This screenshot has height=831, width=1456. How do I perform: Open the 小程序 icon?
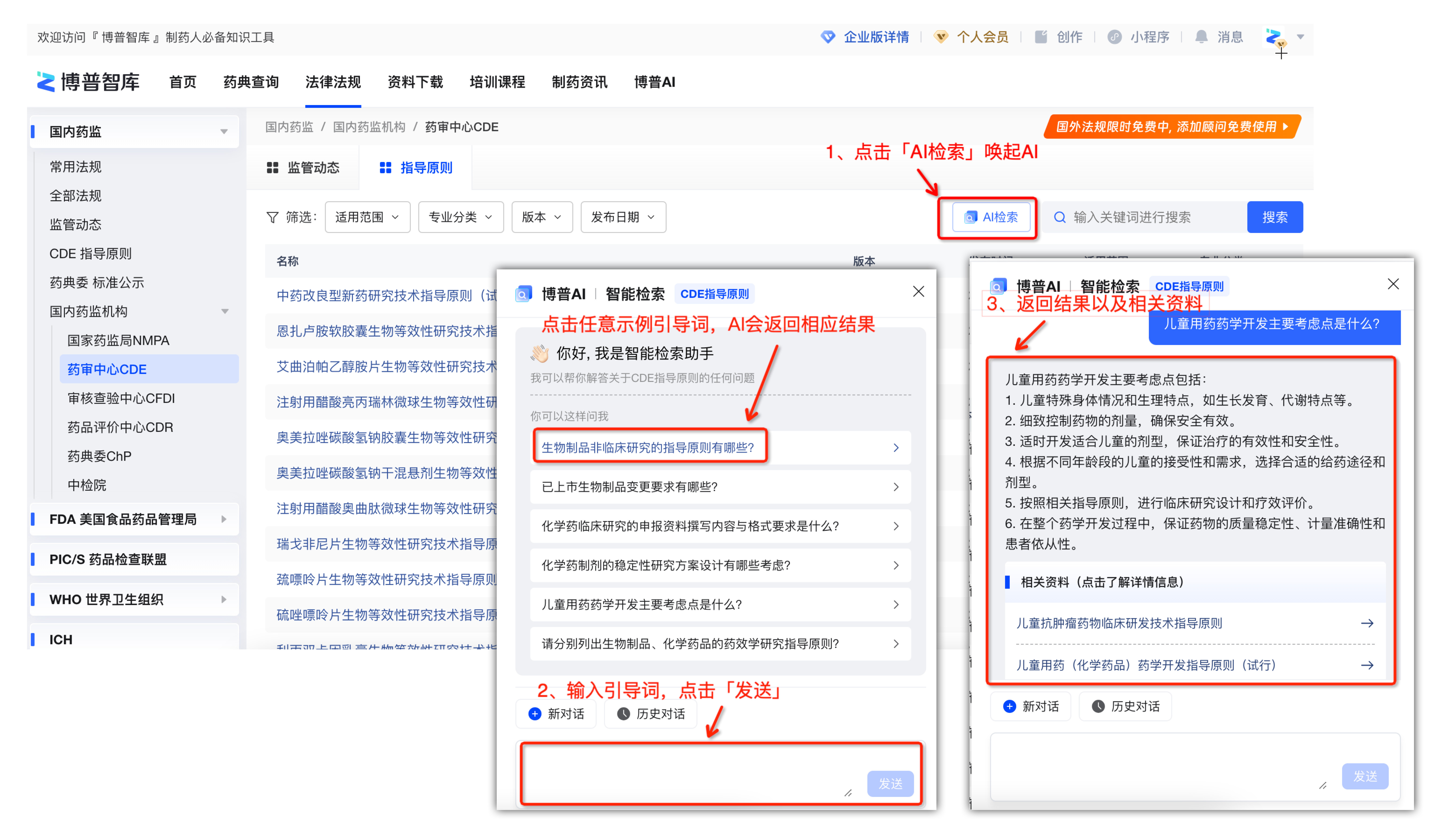pos(1114,37)
